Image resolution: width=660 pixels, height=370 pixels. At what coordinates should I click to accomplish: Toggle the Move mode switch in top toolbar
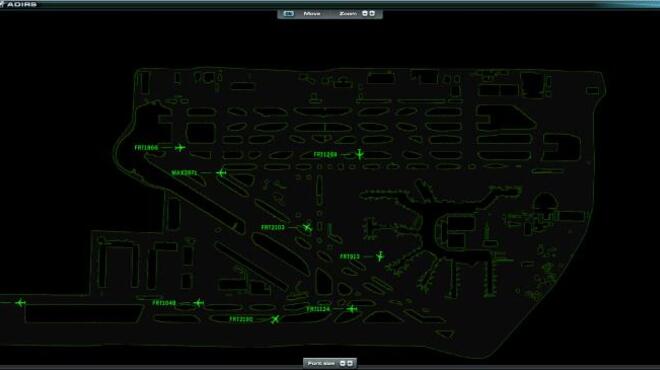(288, 13)
